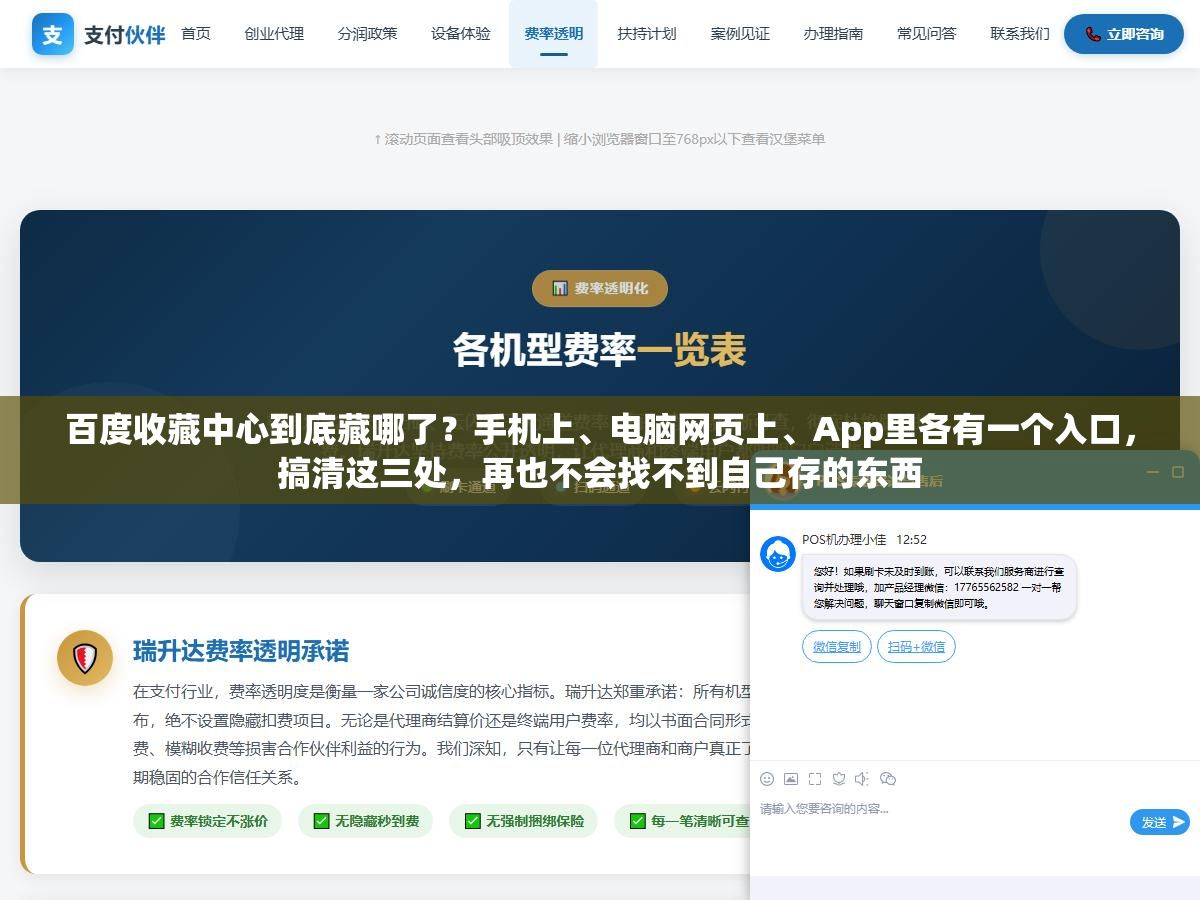Open 办理指南 nav item

pyautogui.click(x=833, y=34)
